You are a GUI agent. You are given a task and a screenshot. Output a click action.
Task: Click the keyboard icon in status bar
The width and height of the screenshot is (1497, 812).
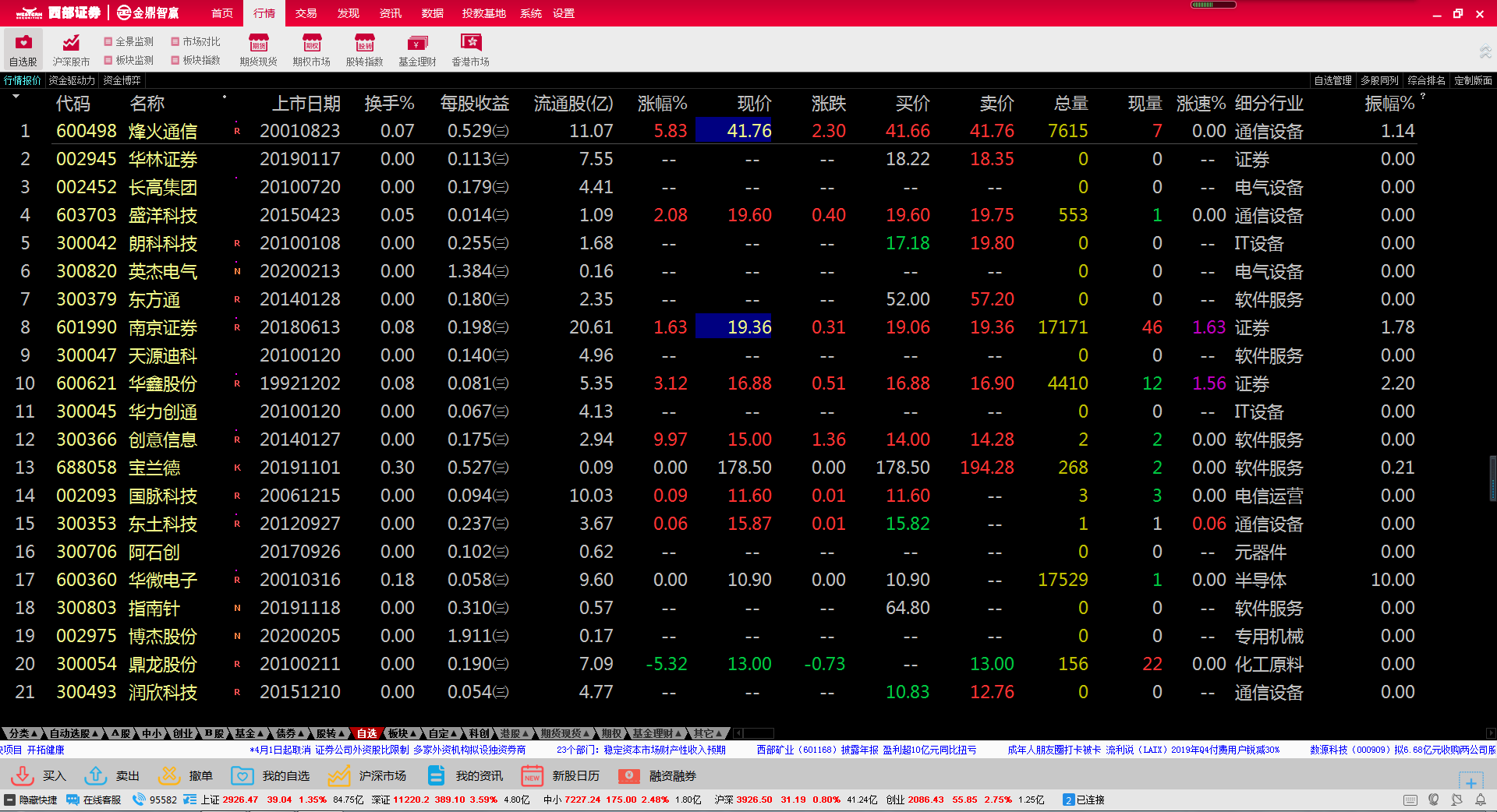pyautogui.click(x=1410, y=800)
